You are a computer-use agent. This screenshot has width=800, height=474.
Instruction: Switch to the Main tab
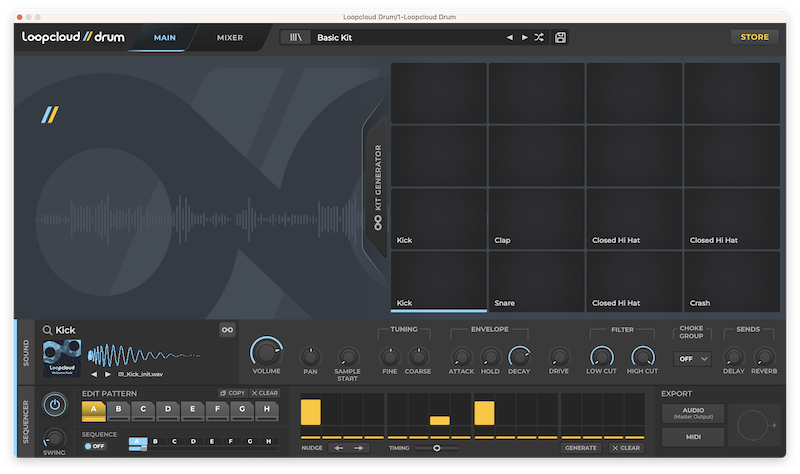coord(165,38)
